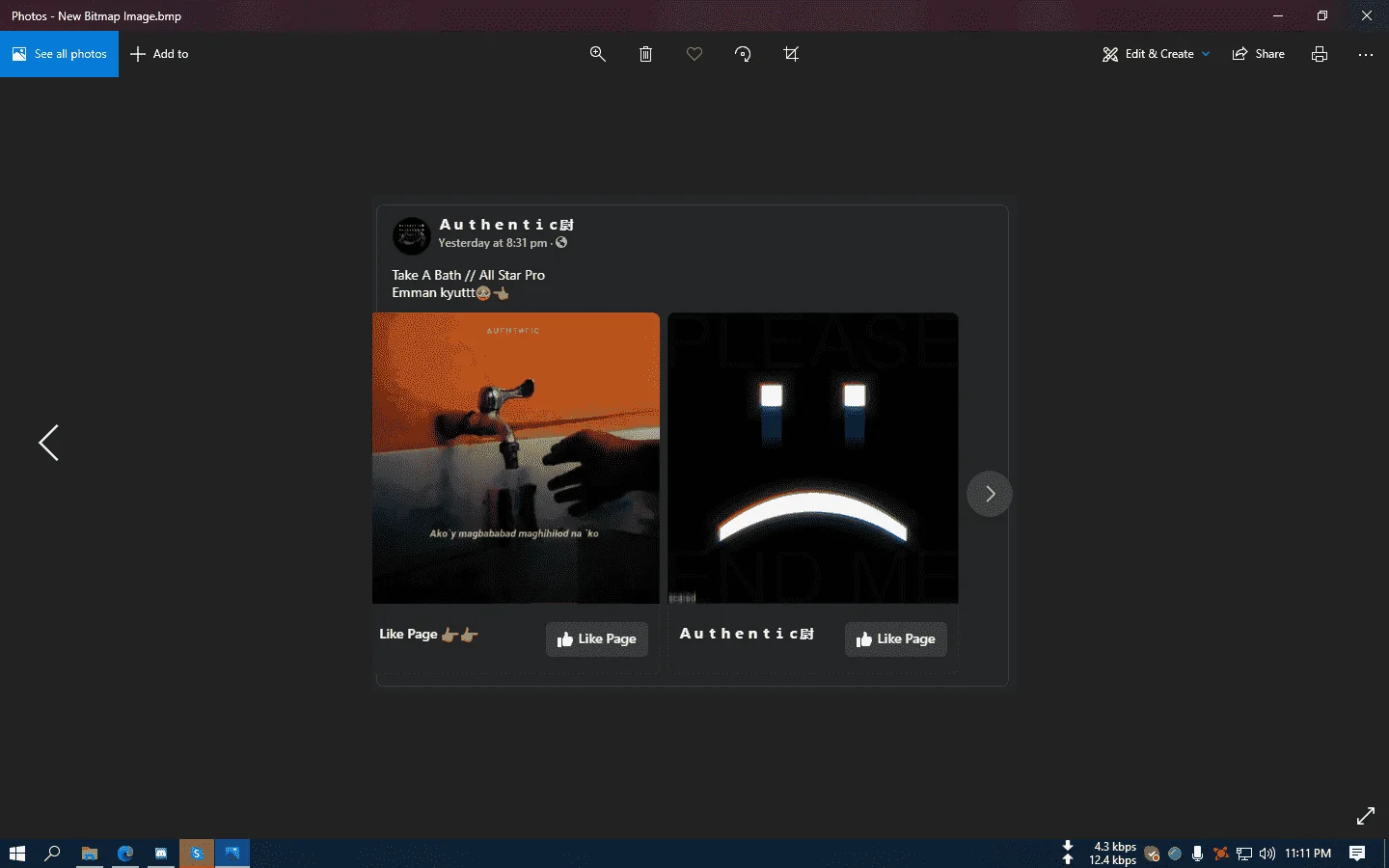Enter full screen with the diagonal arrows icon
1389x868 pixels.
pos(1366,816)
